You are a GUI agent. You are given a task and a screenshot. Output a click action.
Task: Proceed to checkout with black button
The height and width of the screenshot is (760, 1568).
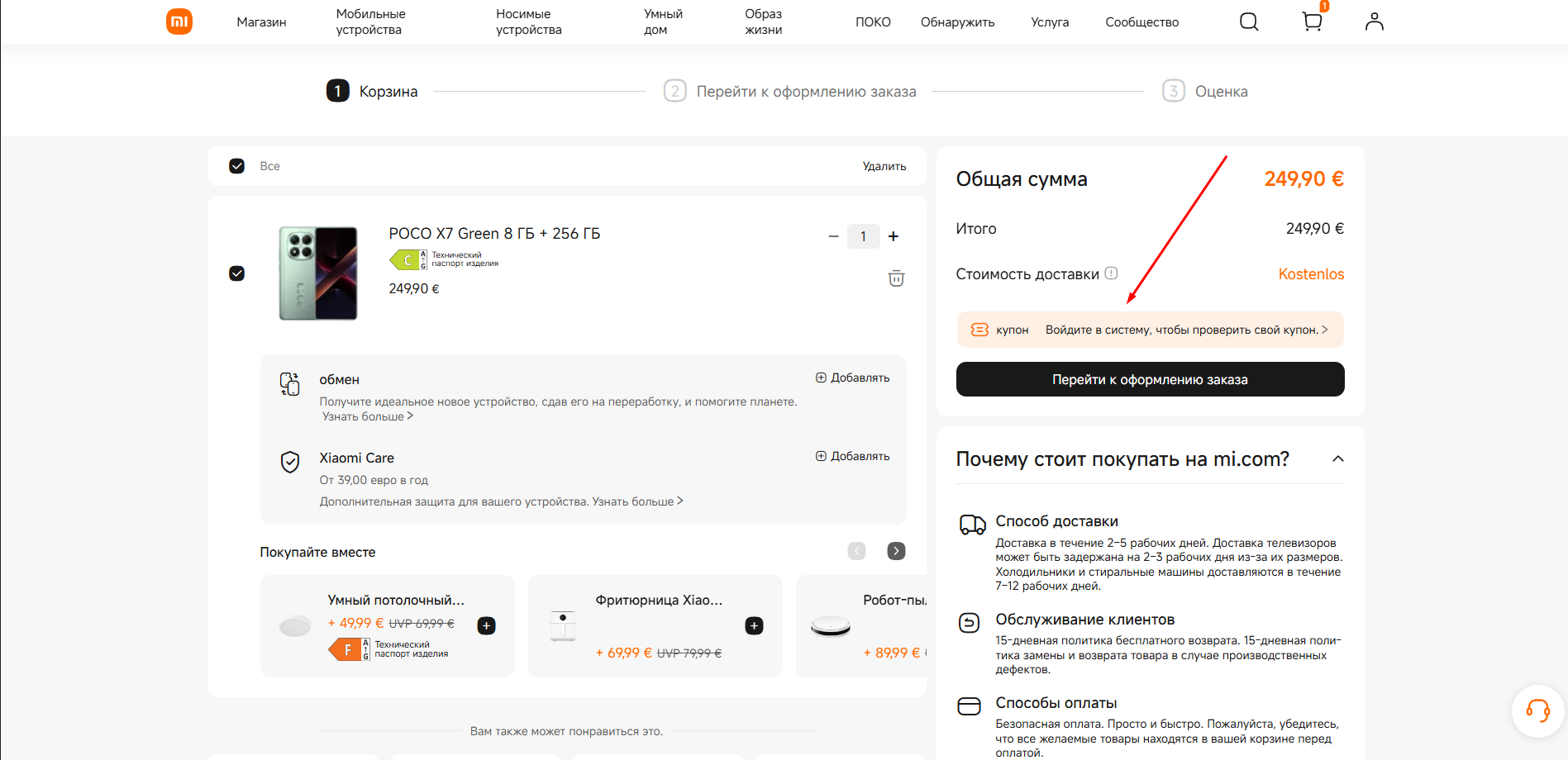click(1150, 379)
